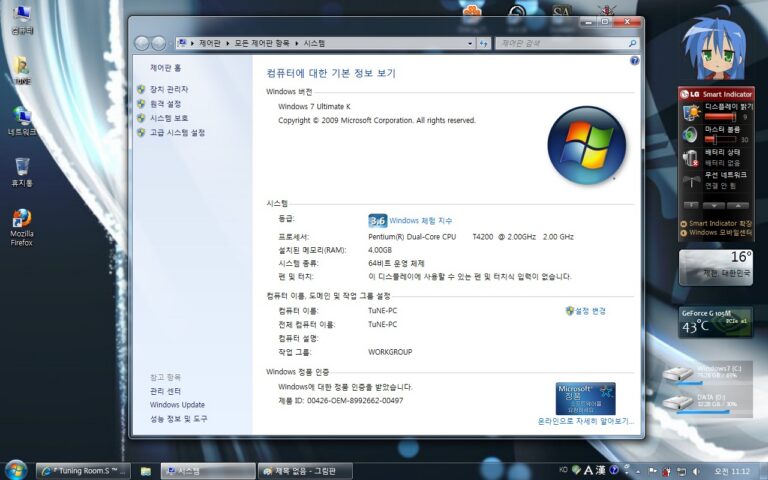Click the Microsoft 정품 genuine badge
The image size is (768, 480).
click(x=586, y=399)
